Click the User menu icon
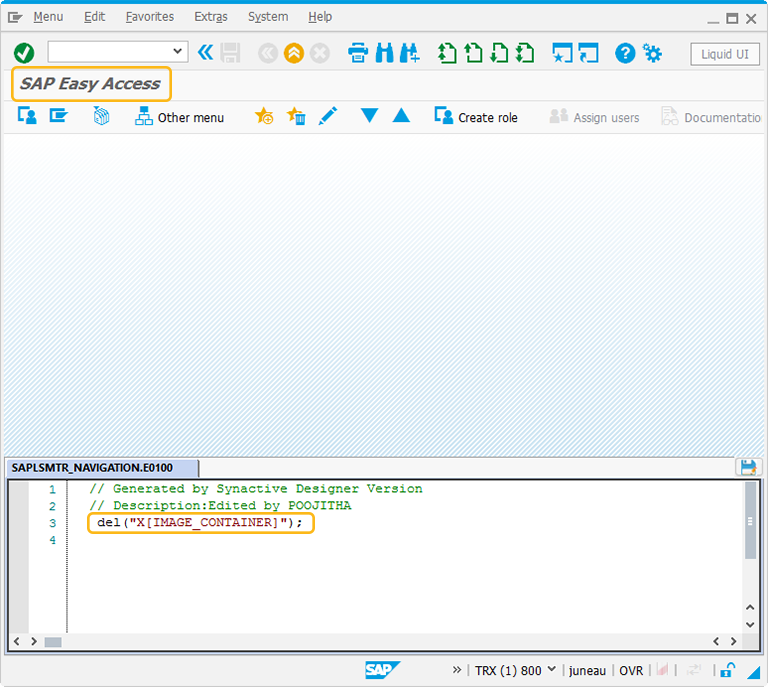 (27, 116)
